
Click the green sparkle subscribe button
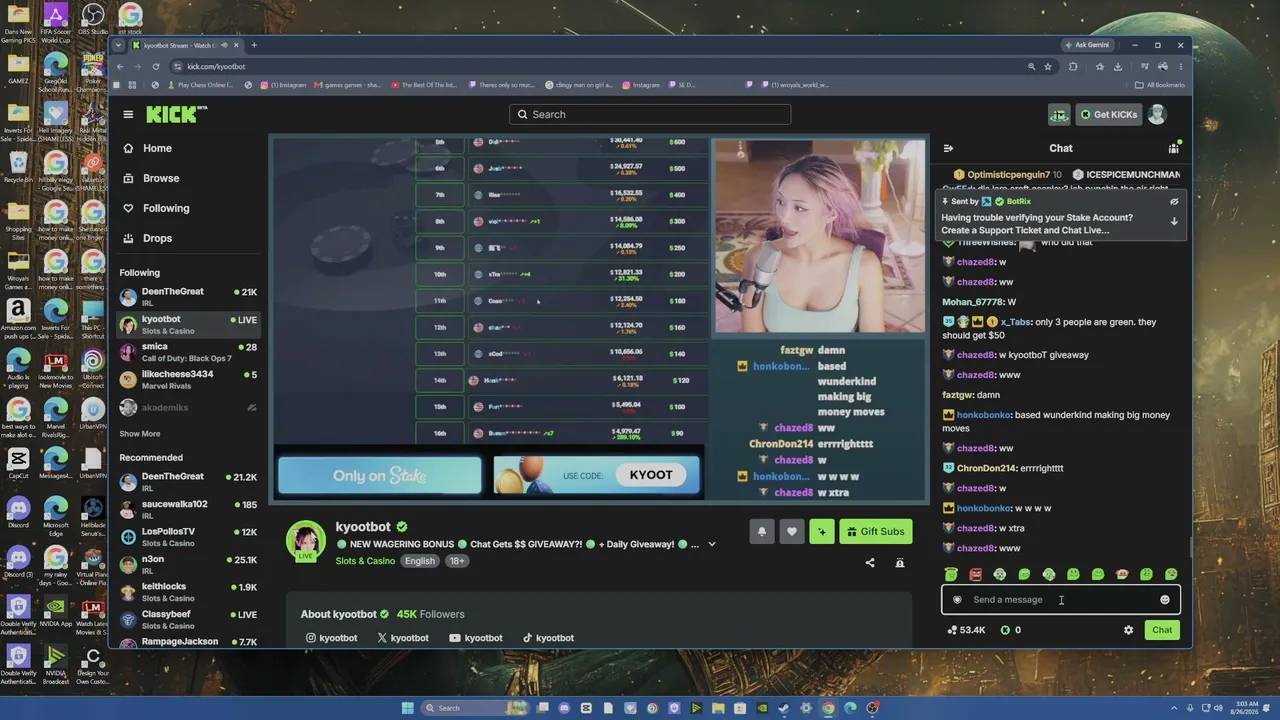(x=822, y=532)
